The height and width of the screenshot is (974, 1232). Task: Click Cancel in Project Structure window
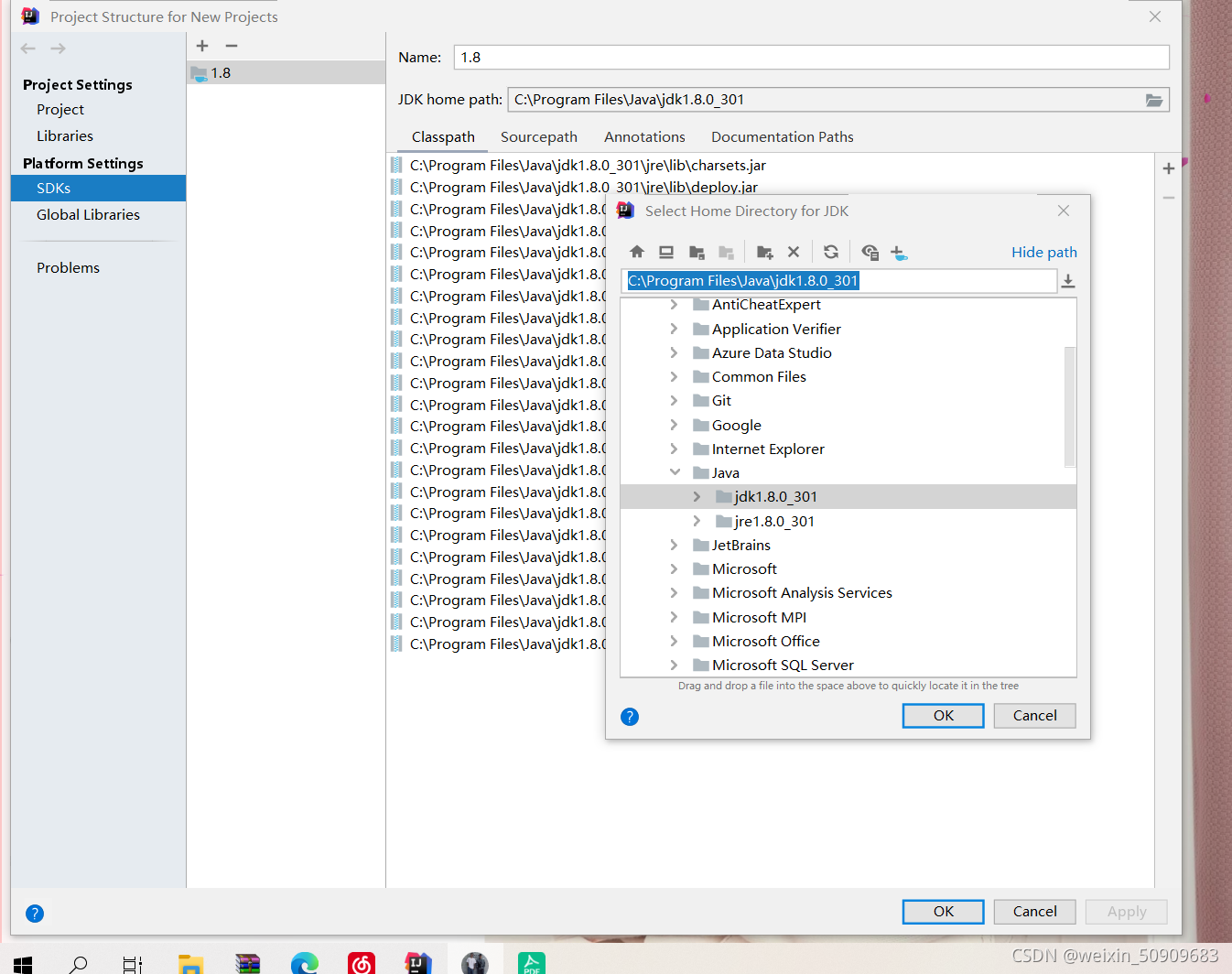pos(1034,912)
